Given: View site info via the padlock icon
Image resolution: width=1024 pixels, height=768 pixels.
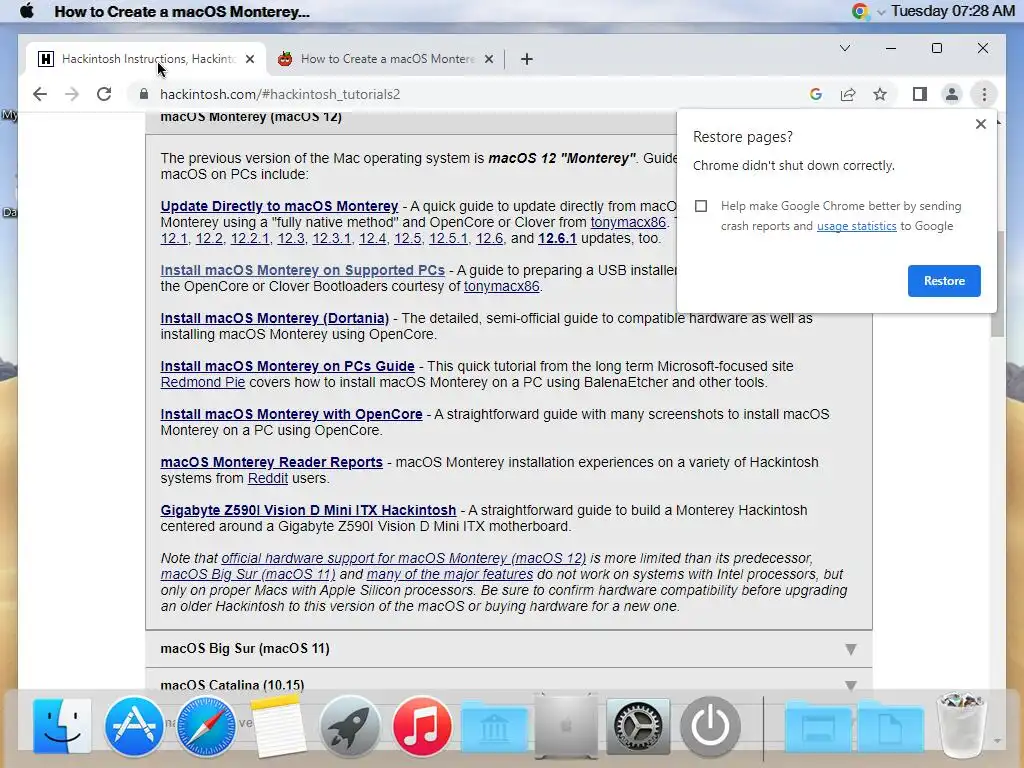Looking at the screenshot, I should tap(144, 94).
